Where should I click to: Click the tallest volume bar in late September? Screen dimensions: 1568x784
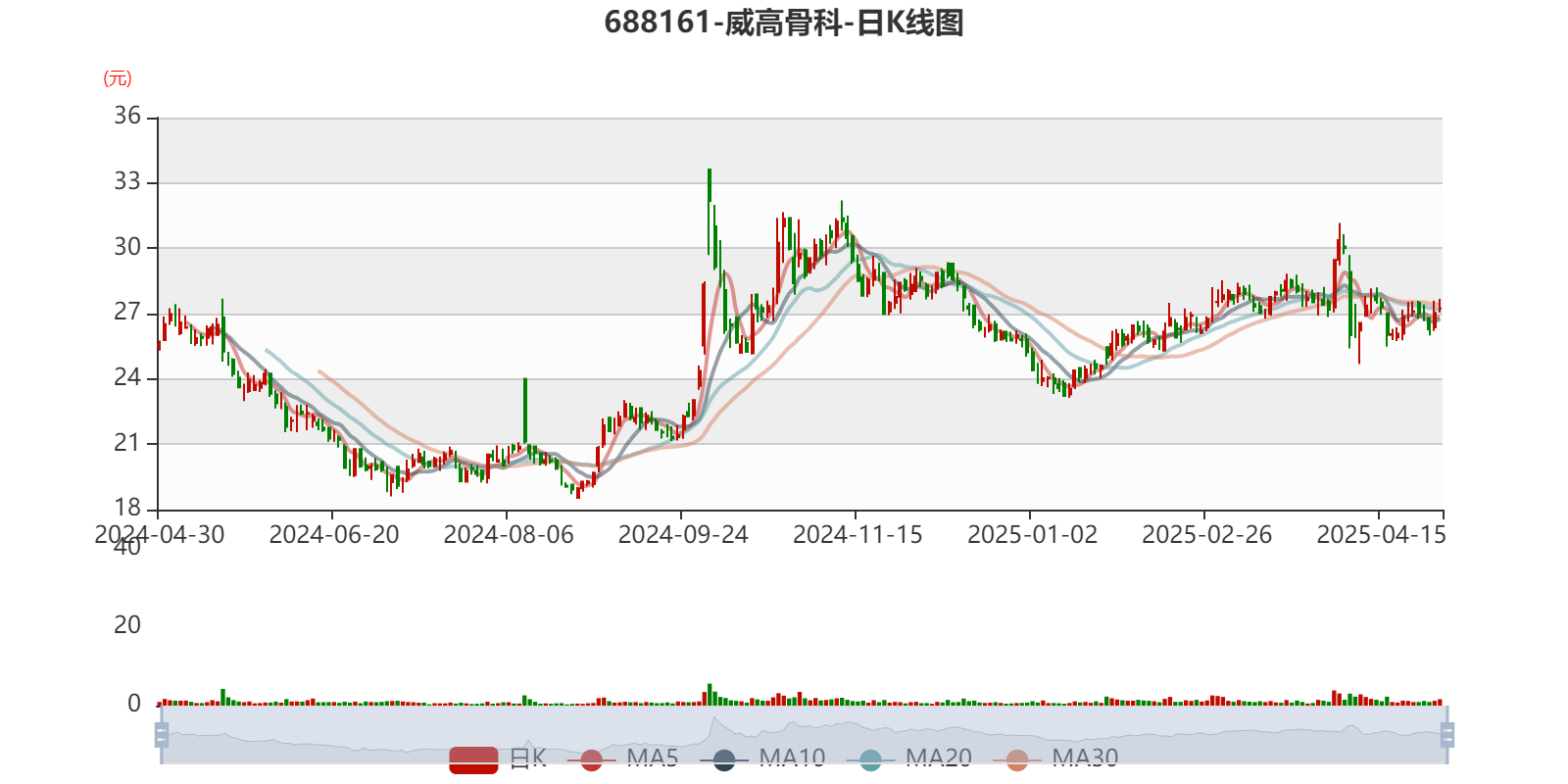click(710, 695)
